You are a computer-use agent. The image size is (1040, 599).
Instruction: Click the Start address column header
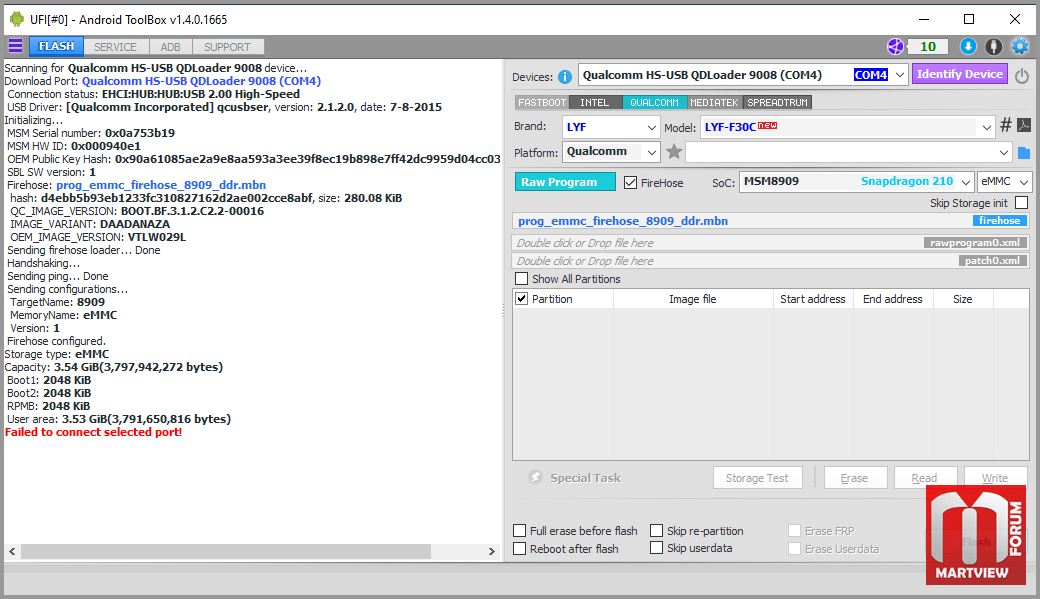[x=812, y=299]
